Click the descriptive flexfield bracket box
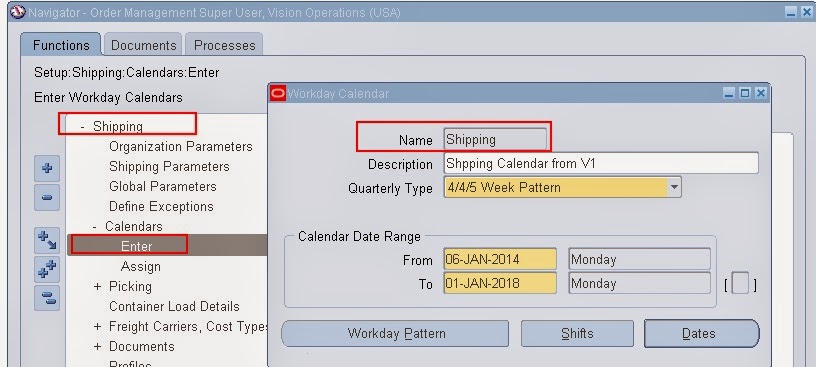816x367 pixels. 740,284
